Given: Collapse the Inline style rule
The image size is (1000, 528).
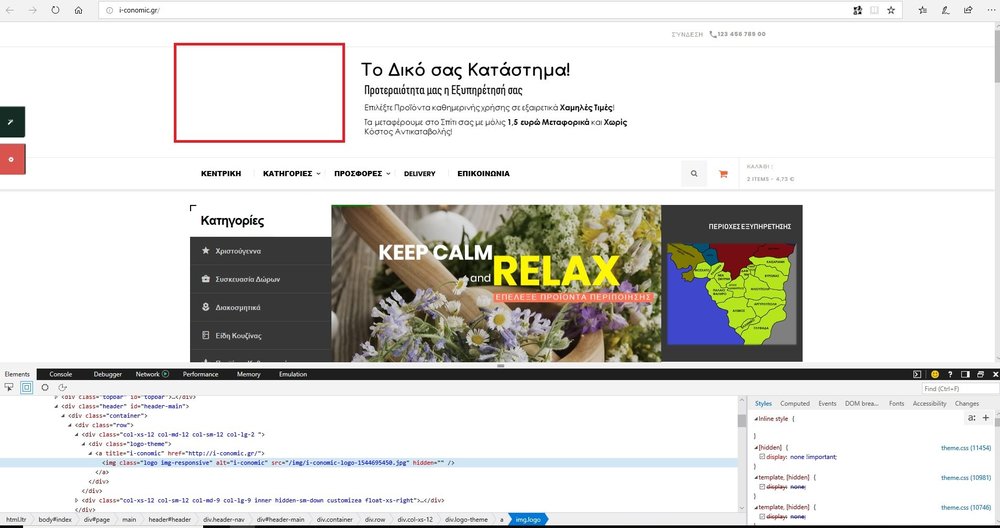Looking at the screenshot, I should [x=756, y=419].
